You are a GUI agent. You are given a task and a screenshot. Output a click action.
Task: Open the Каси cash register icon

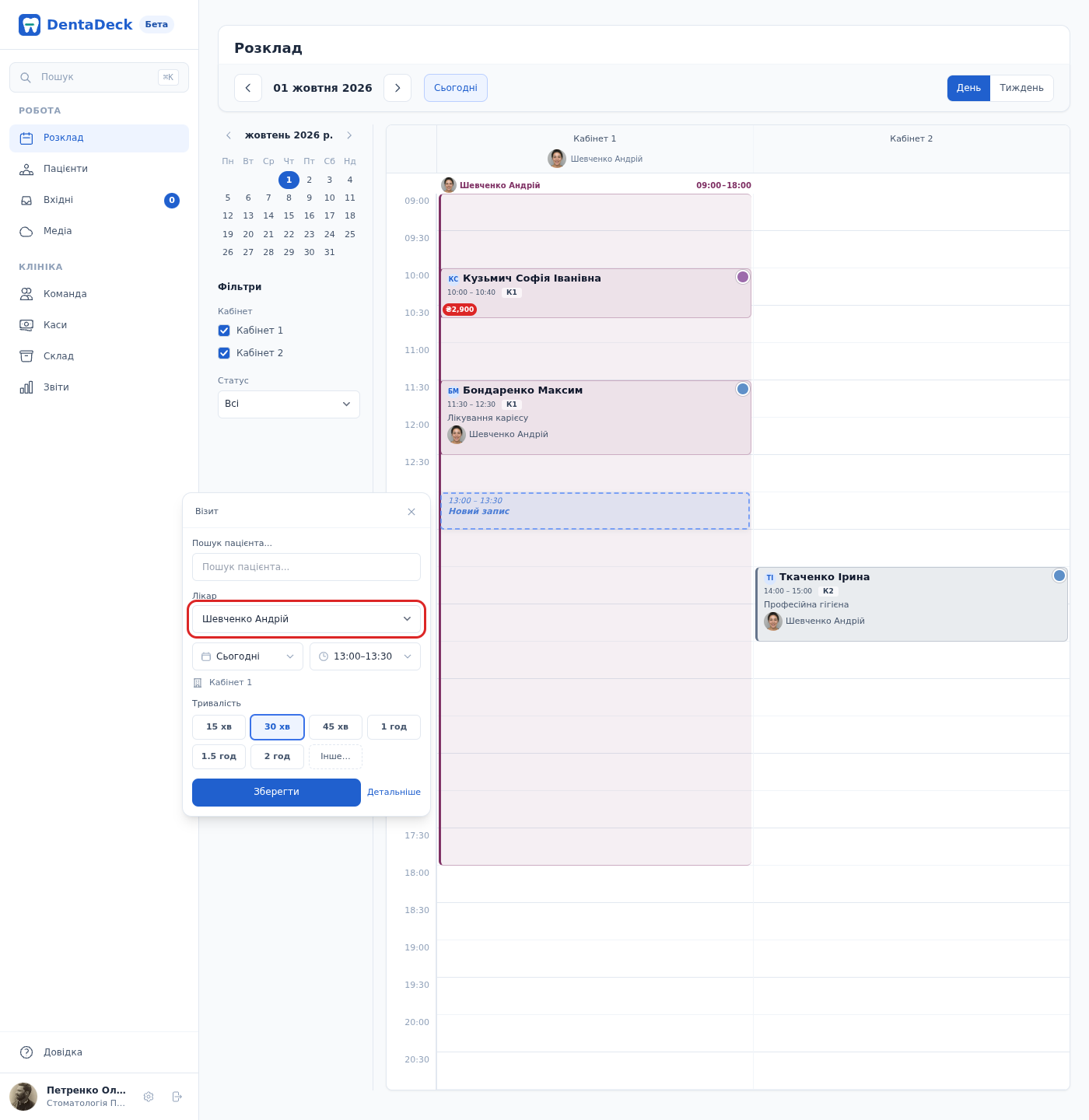click(x=26, y=325)
